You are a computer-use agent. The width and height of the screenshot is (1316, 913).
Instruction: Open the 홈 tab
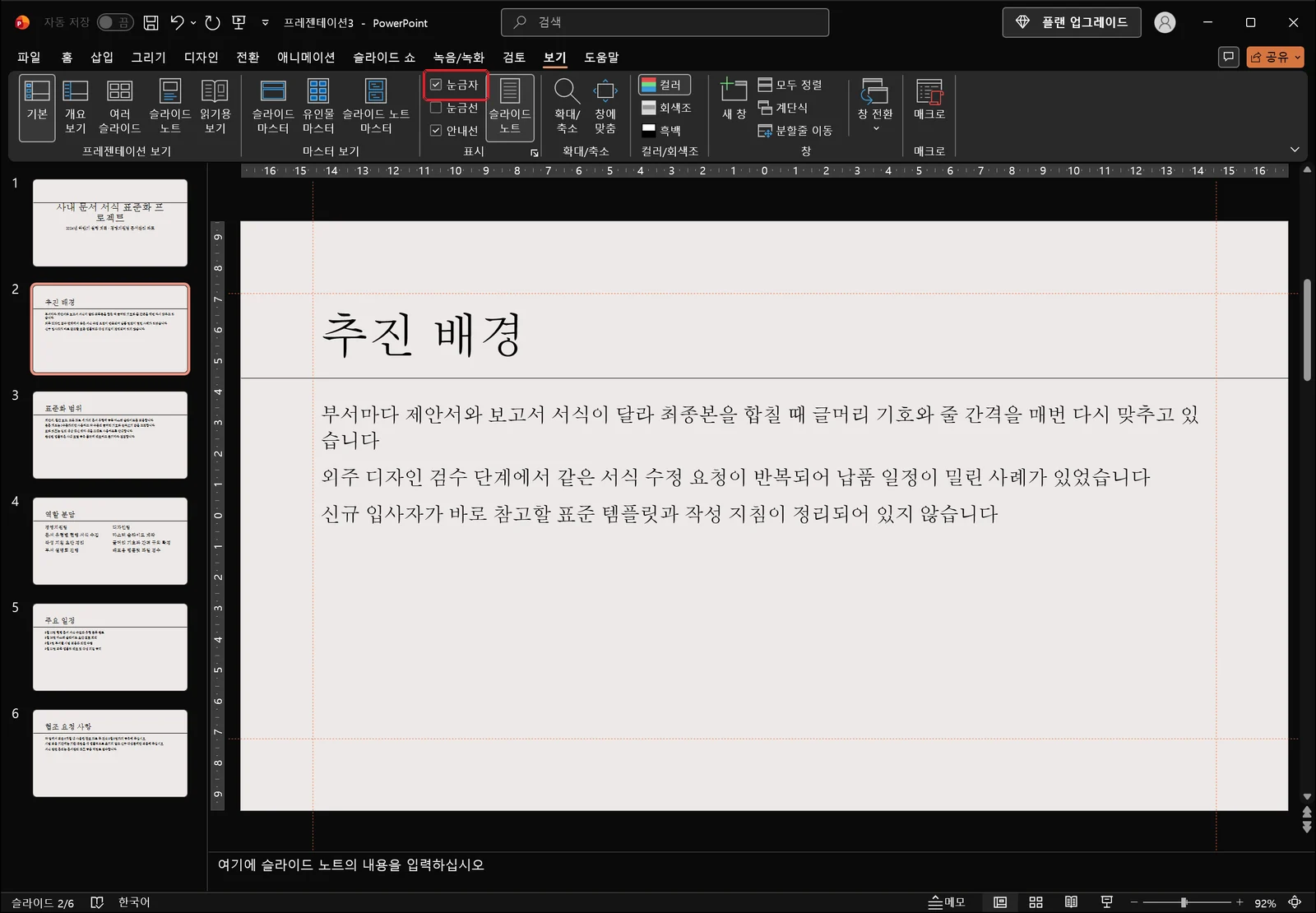[67, 57]
